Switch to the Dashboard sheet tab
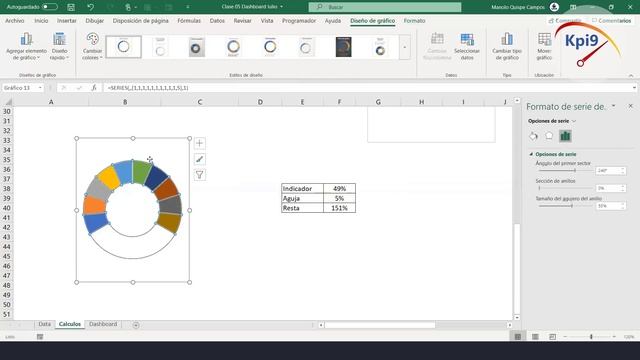The width and height of the screenshot is (640, 360). [x=103, y=324]
